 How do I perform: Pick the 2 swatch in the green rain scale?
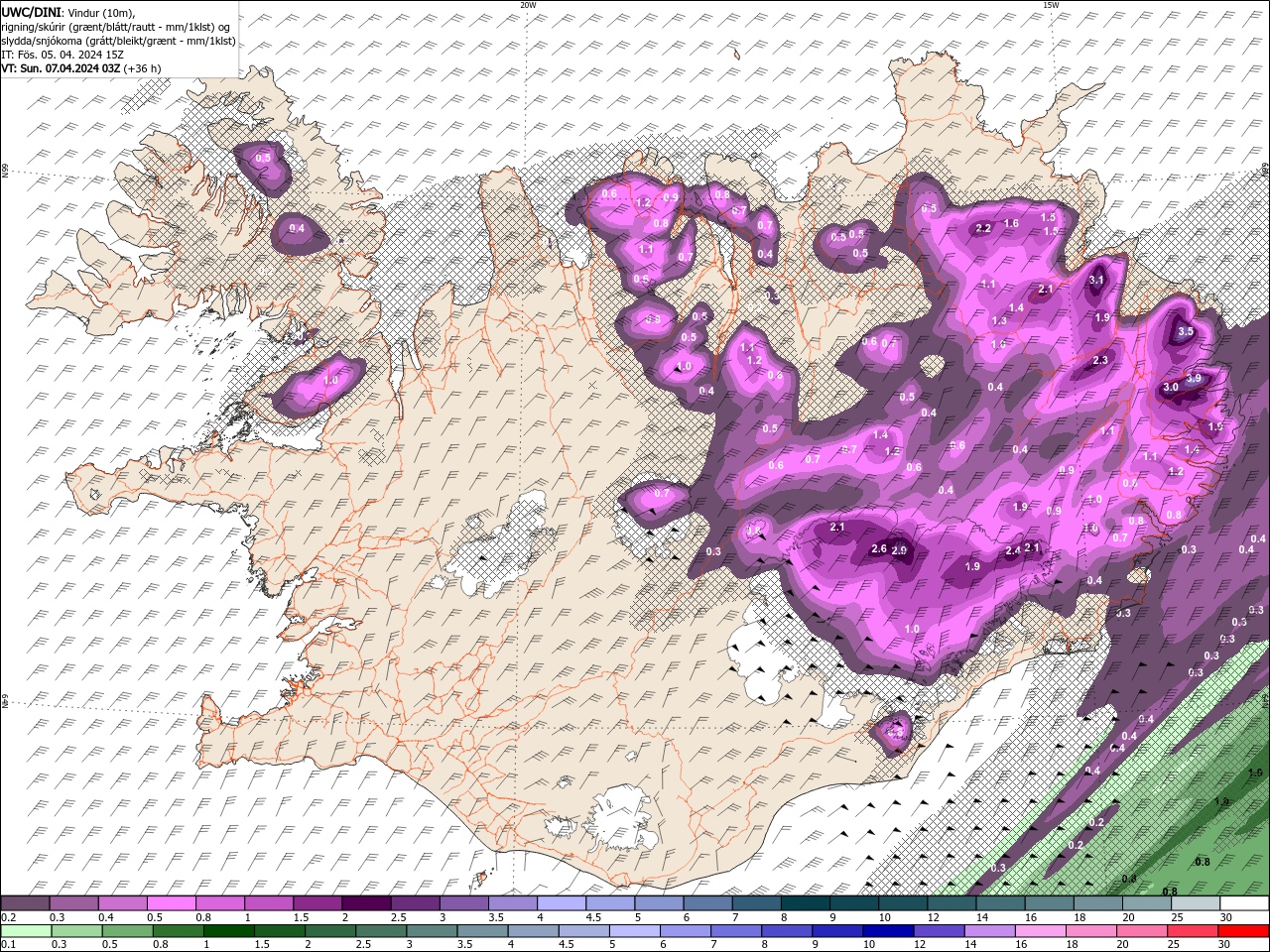[330, 931]
